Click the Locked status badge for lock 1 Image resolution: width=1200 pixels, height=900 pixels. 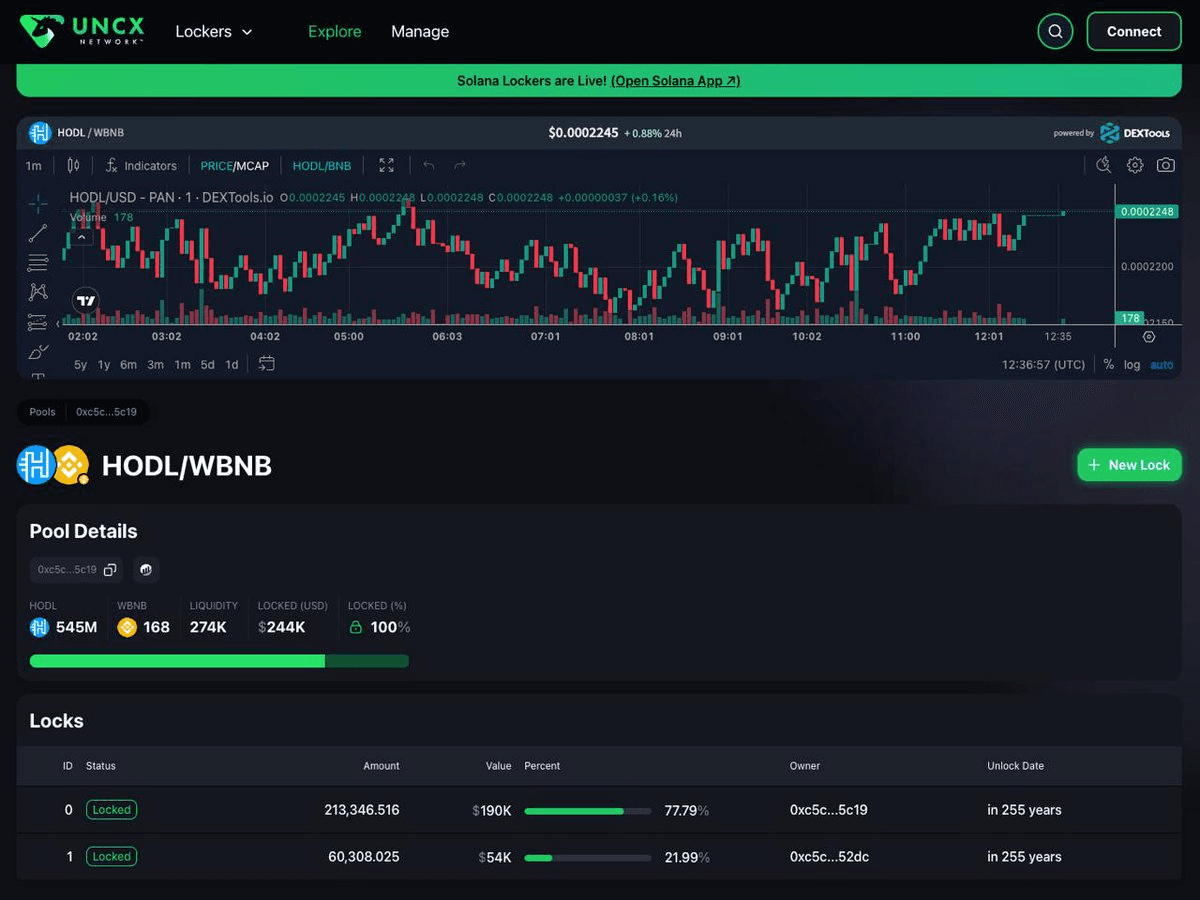click(111, 857)
